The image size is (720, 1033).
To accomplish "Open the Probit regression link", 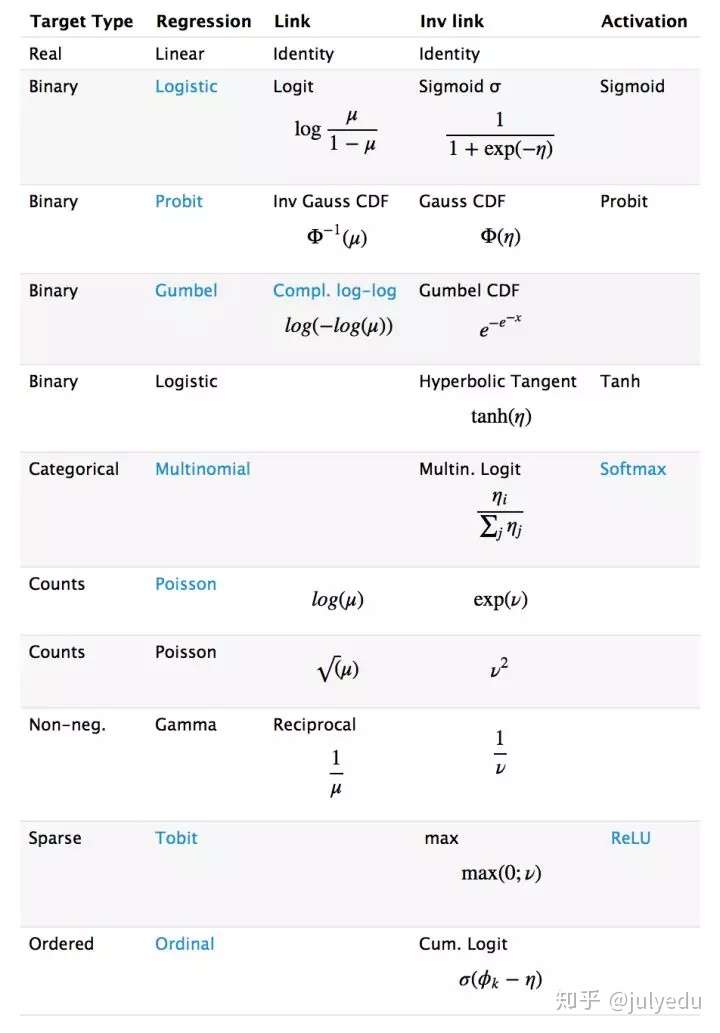I will pos(179,201).
